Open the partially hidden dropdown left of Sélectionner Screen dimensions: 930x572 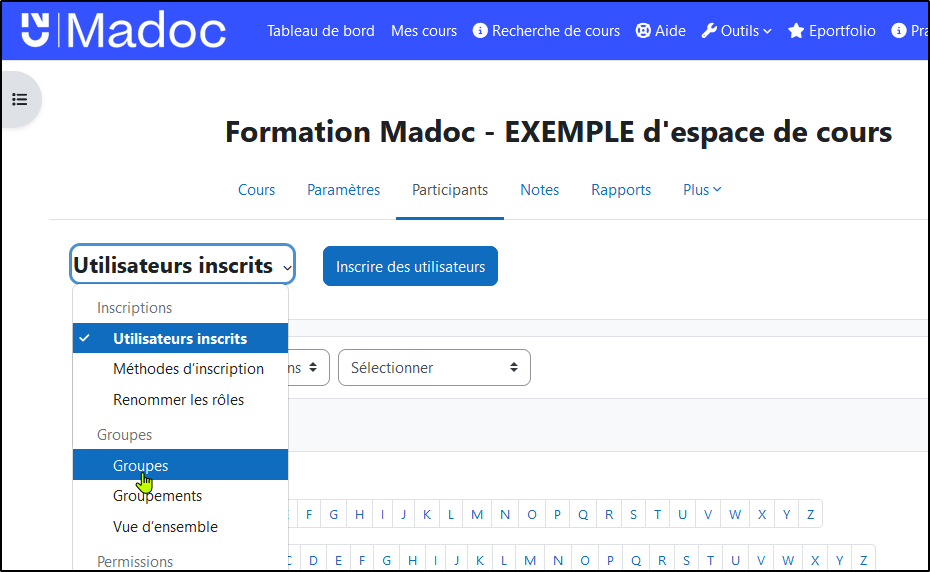pos(308,368)
